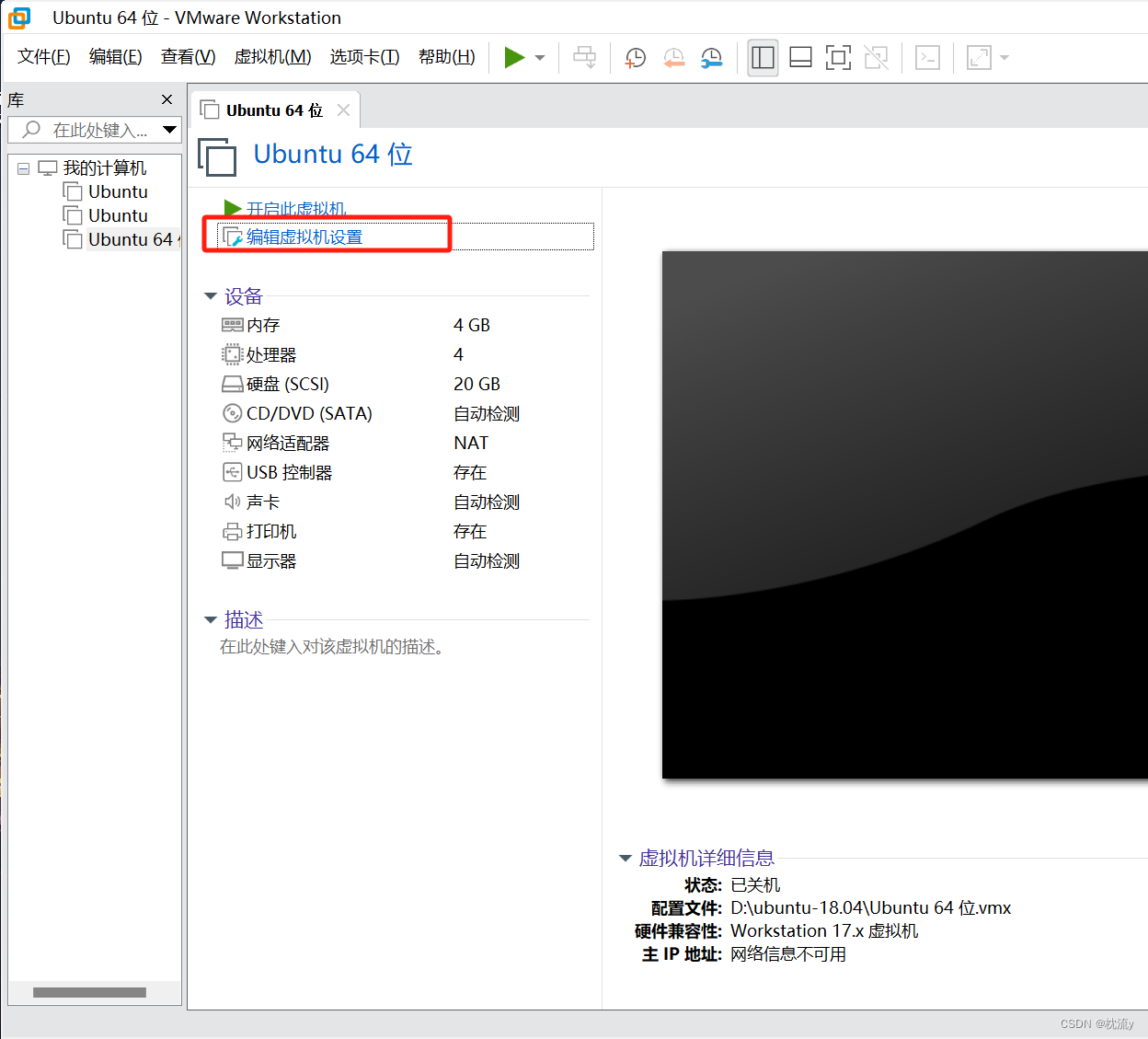
Task: Click the 处理器 device icon
Action: 232,354
